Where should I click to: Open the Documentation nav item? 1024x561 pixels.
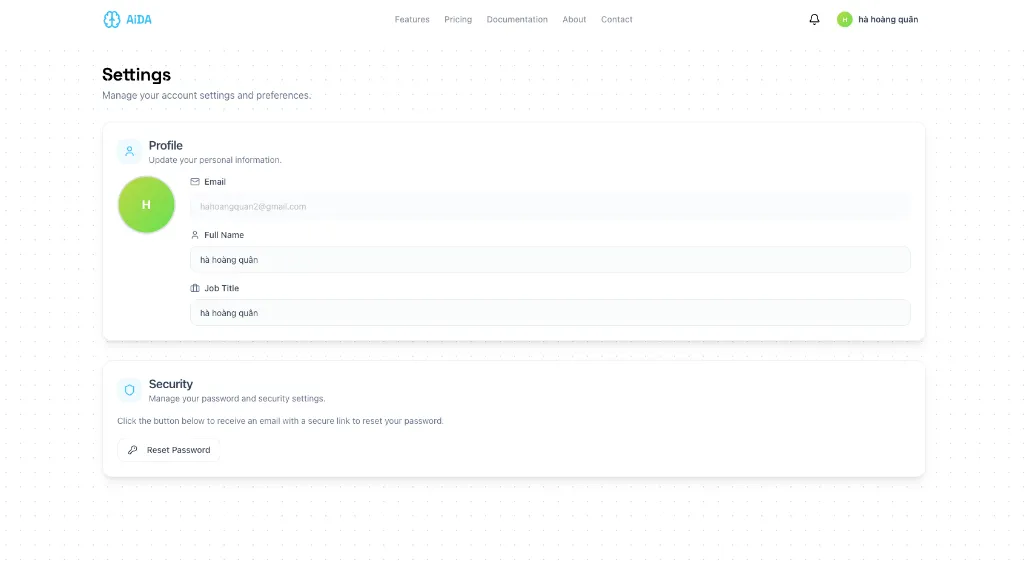[x=517, y=20]
